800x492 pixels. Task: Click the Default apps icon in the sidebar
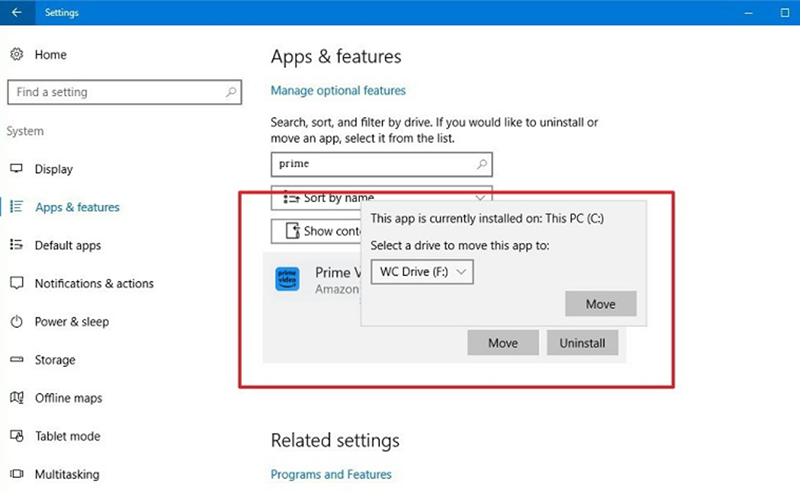(16, 245)
